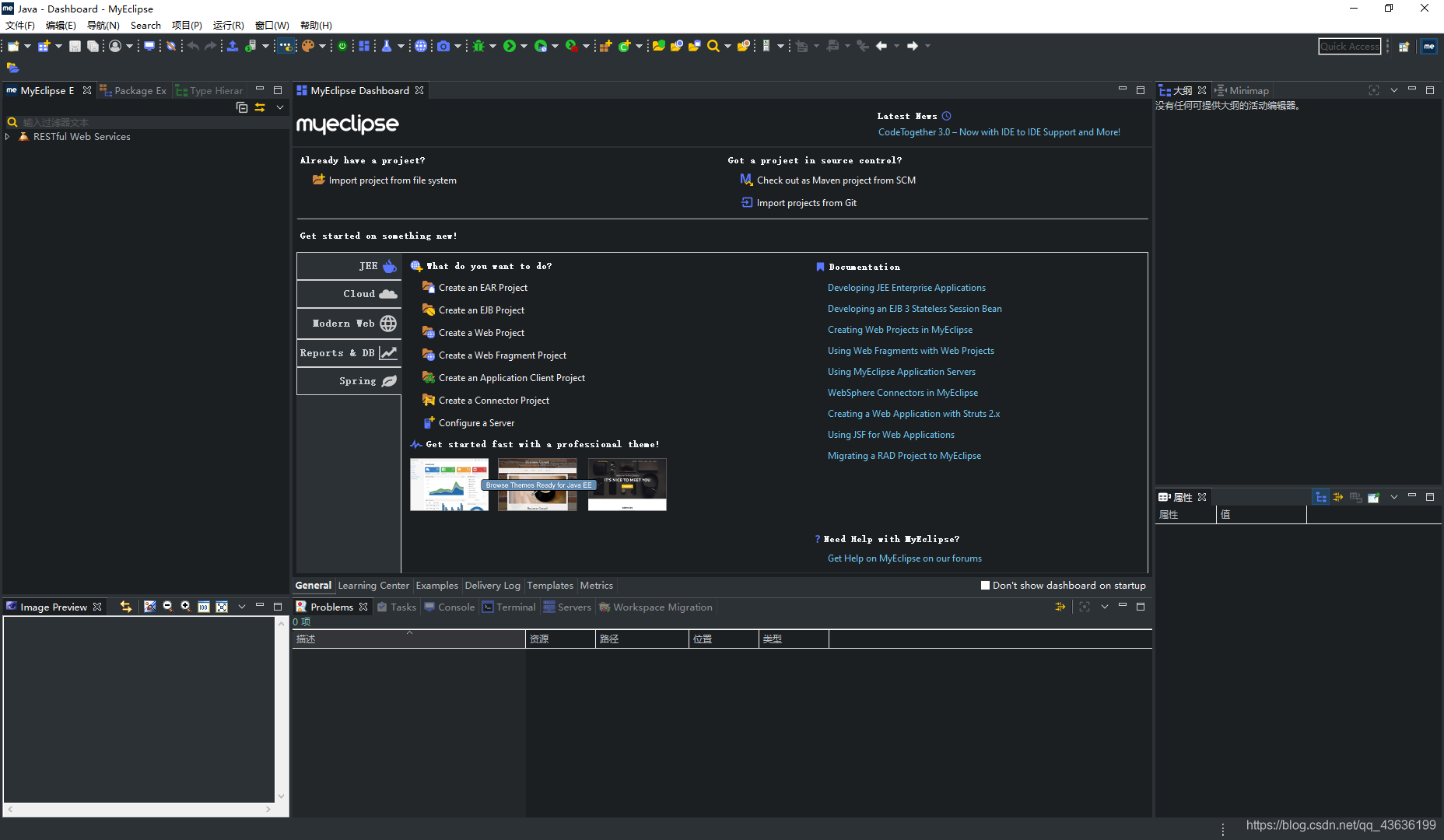Open the Run button dropdown arrow
The width and height of the screenshot is (1444, 840).
524,46
